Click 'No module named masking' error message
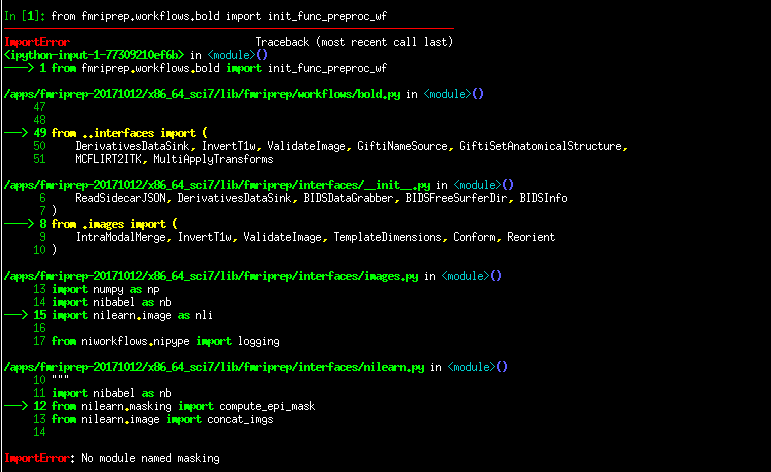The image size is (771, 472). tap(150, 458)
